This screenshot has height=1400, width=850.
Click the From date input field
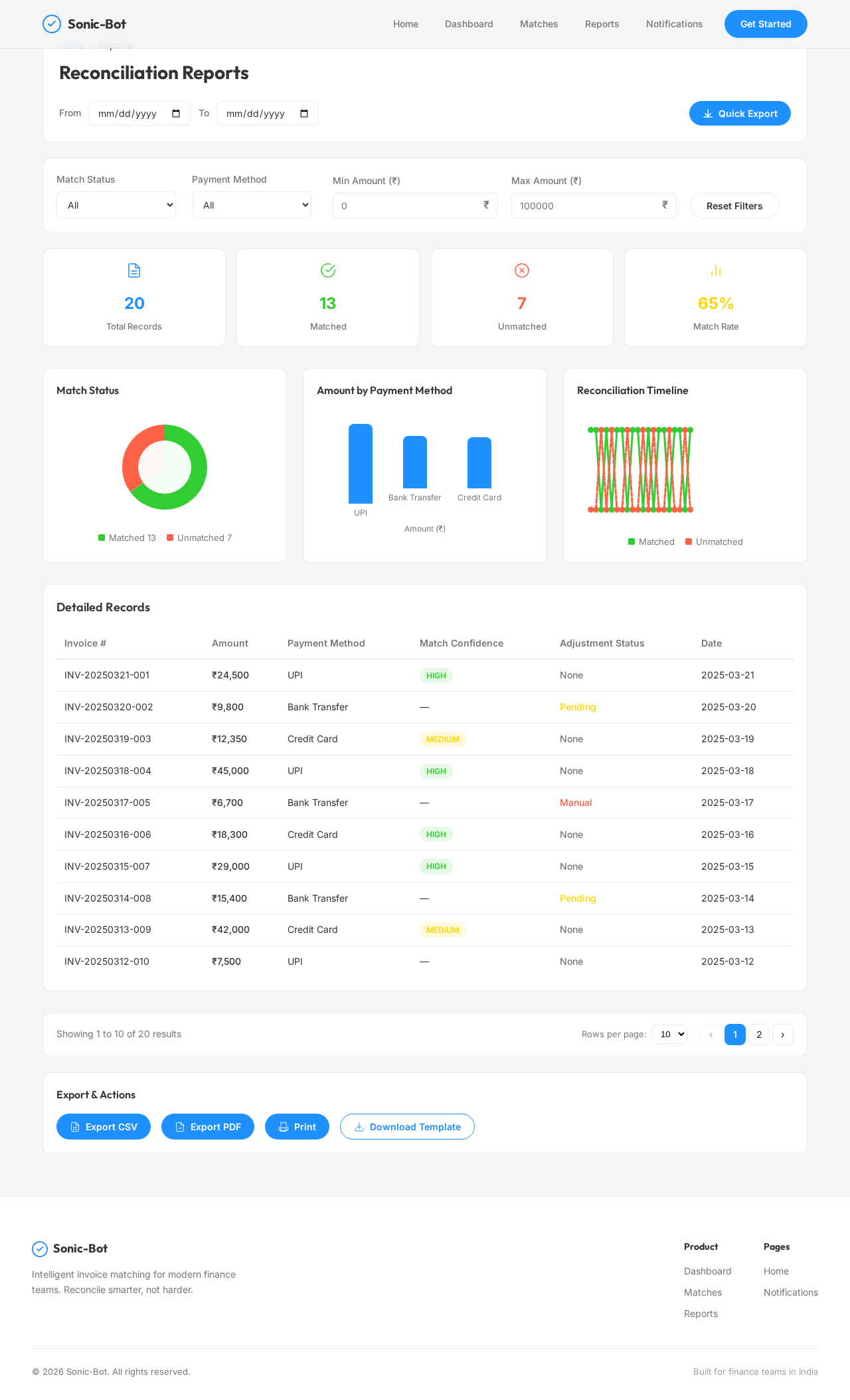click(139, 114)
